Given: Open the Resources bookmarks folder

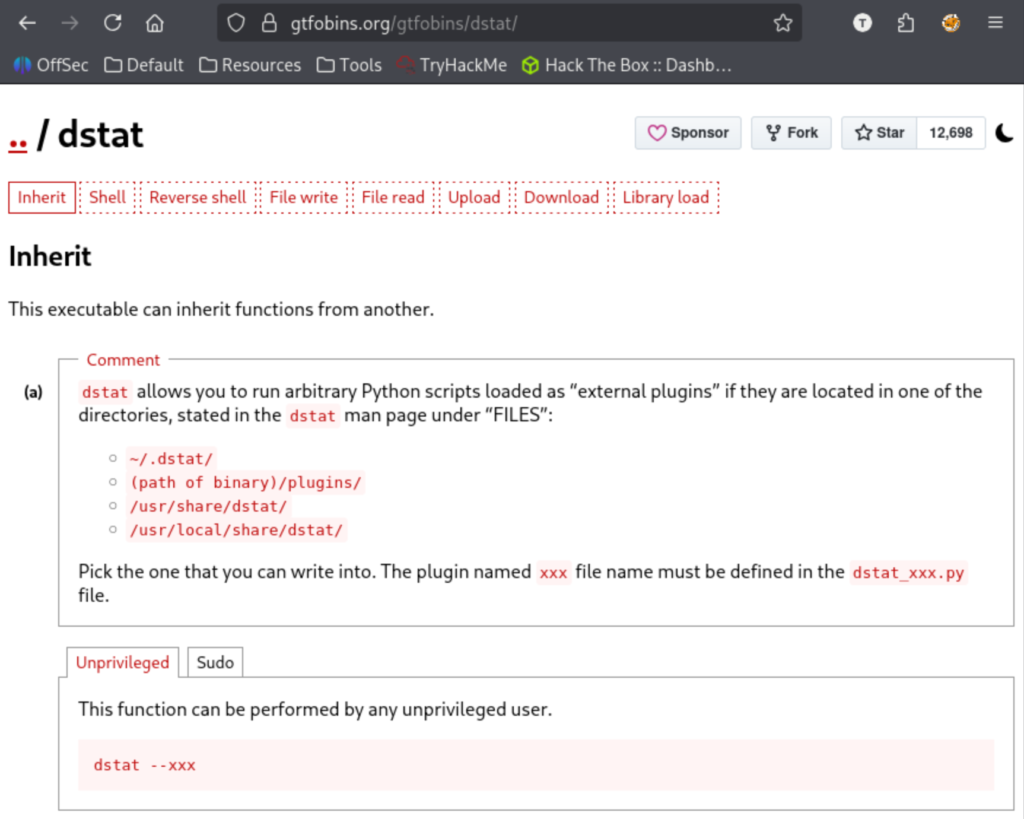Looking at the screenshot, I should point(250,65).
